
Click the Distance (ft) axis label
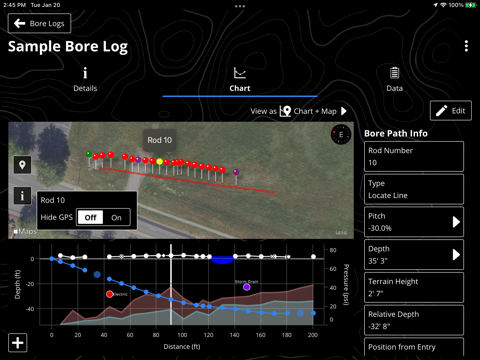pos(182,347)
